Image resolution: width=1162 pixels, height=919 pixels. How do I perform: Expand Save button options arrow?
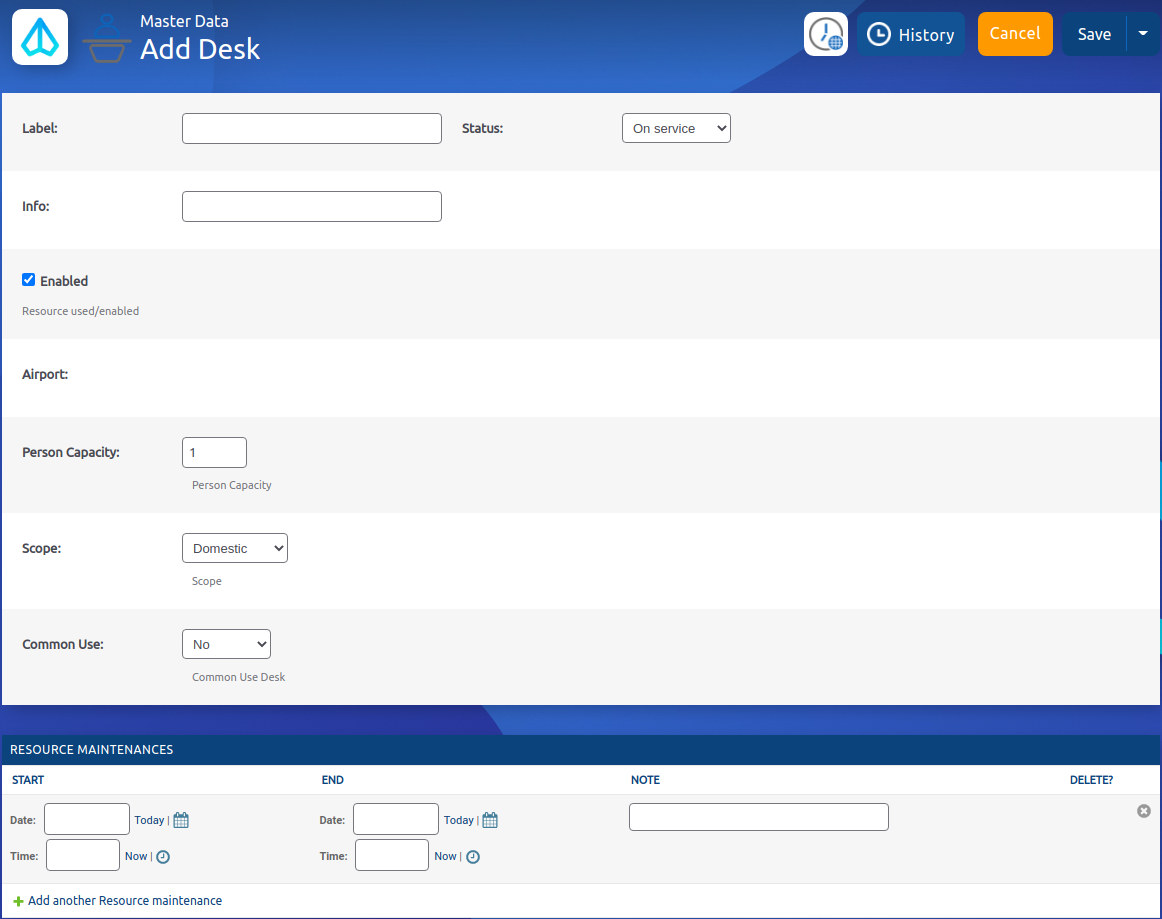[1143, 33]
